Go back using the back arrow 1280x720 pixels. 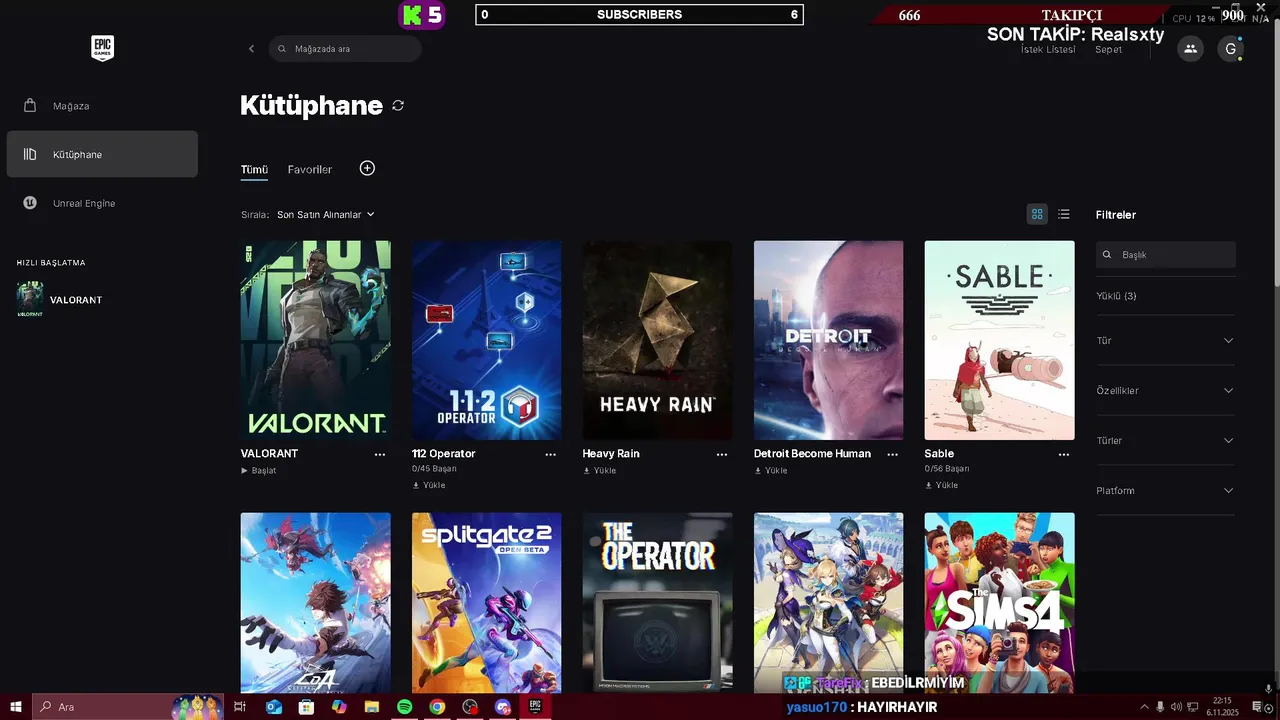pos(251,48)
